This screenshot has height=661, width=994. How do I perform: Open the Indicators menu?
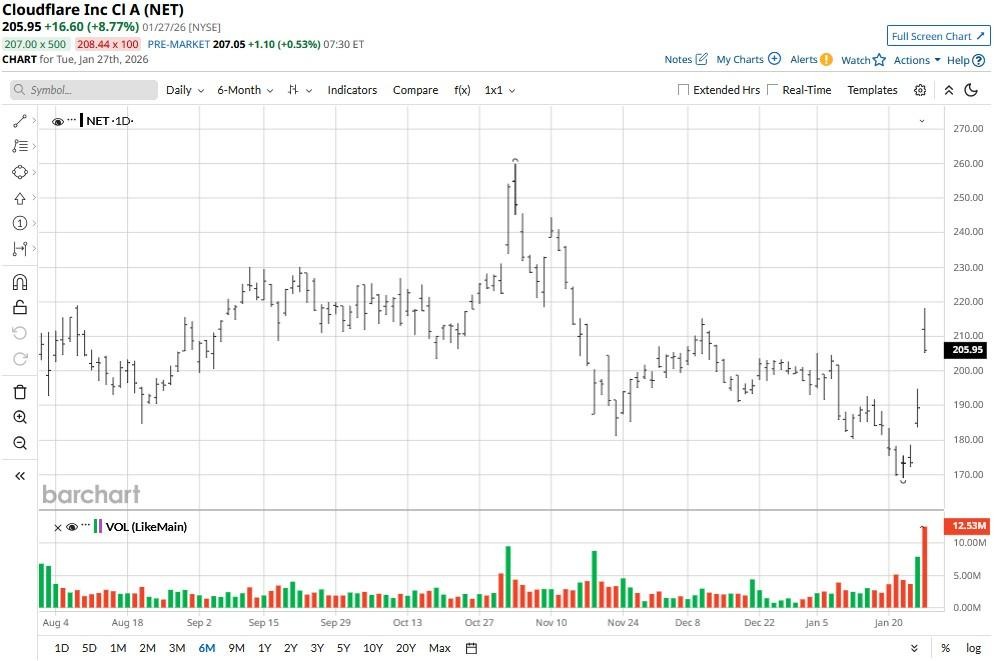point(352,90)
